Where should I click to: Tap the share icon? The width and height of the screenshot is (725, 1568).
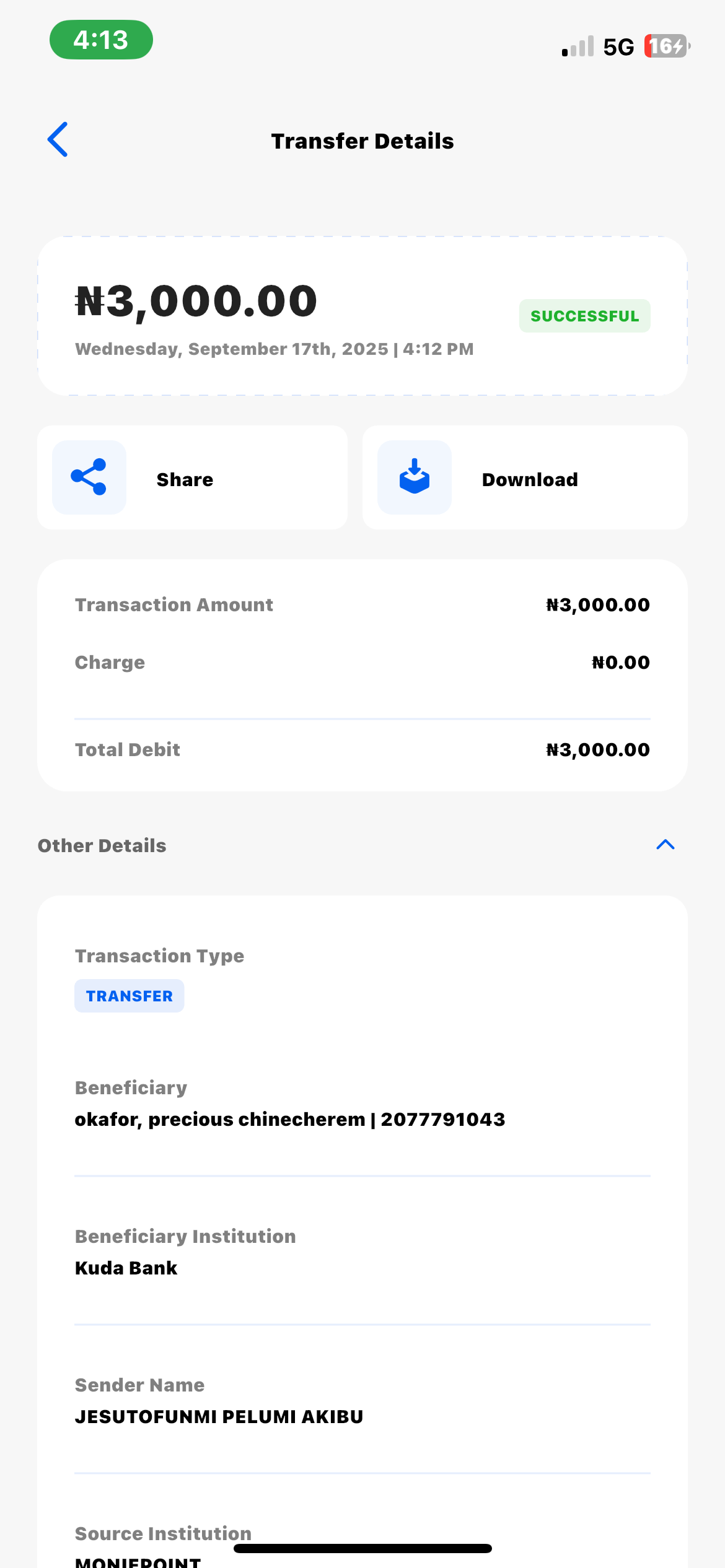coord(89,477)
